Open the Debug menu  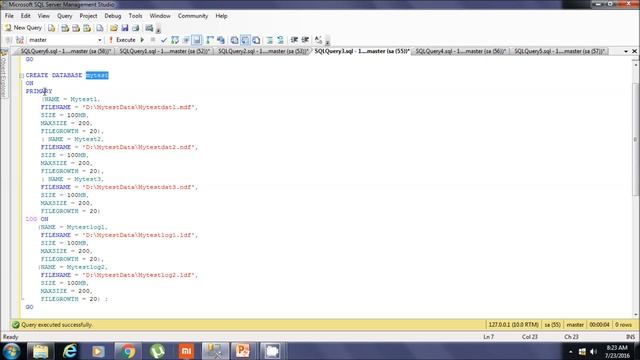[113, 16]
